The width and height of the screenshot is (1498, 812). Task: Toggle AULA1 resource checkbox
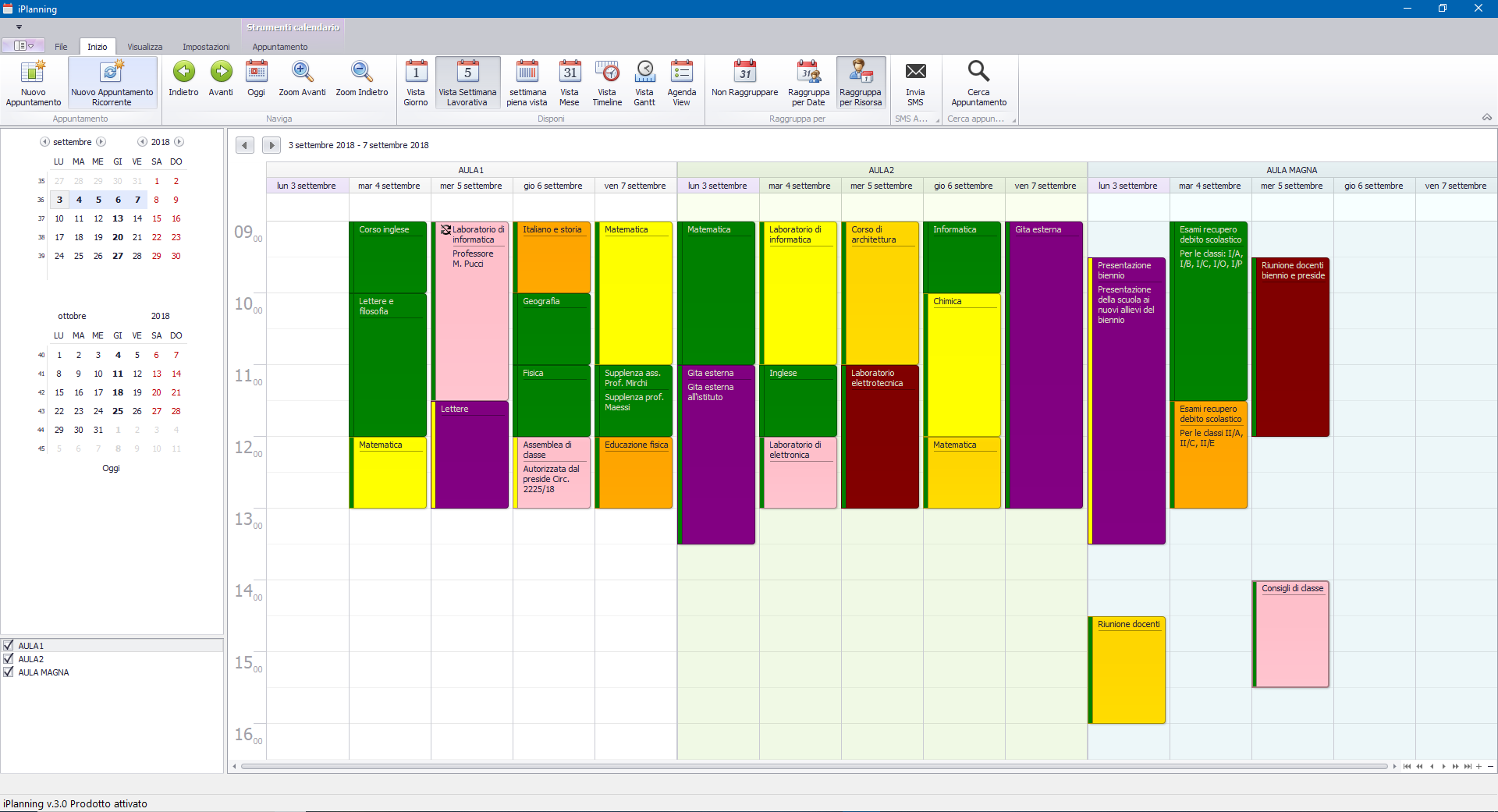pos(9,645)
